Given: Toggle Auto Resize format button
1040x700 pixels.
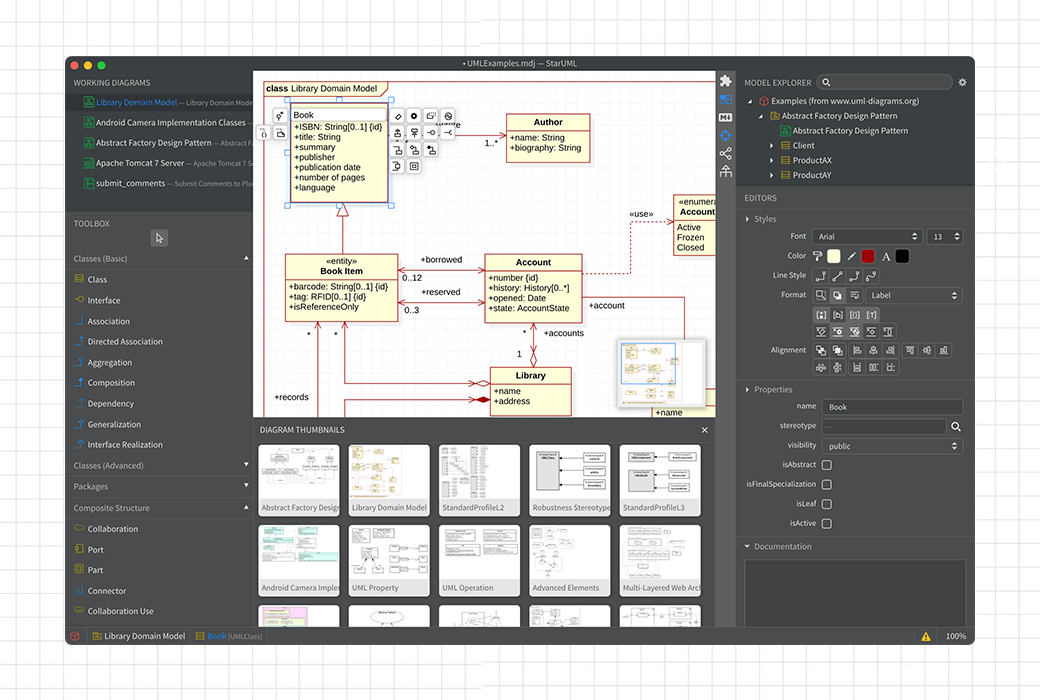Looking at the screenshot, I should (x=821, y=295).
